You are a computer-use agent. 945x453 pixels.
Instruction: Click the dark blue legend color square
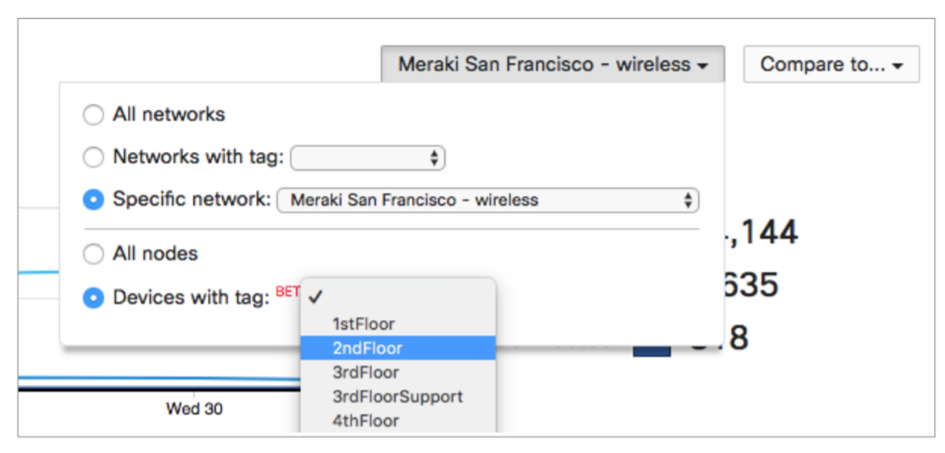pyautogui.click(x=652, y=343)
